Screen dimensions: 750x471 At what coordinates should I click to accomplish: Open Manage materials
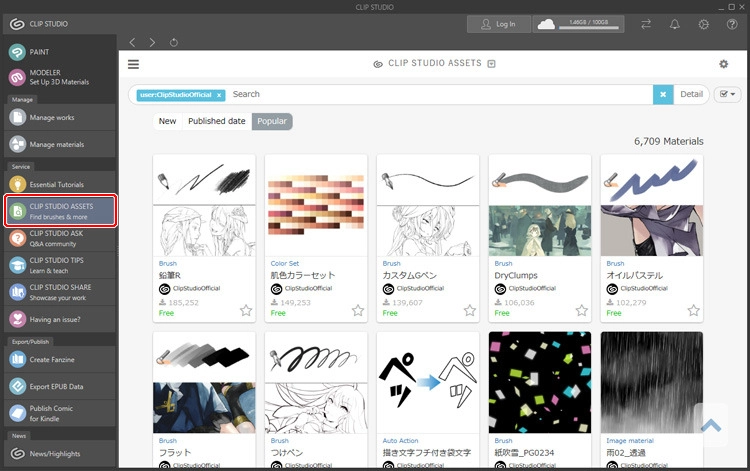[59, 144]
